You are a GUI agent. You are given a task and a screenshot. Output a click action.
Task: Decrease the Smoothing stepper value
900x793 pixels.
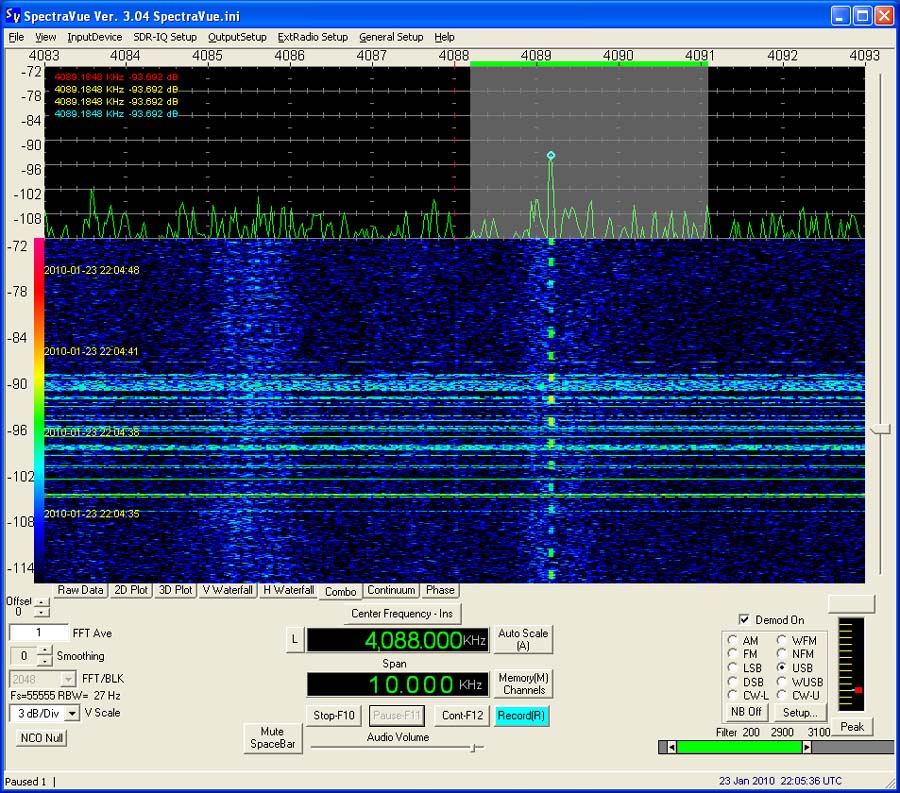44,660
